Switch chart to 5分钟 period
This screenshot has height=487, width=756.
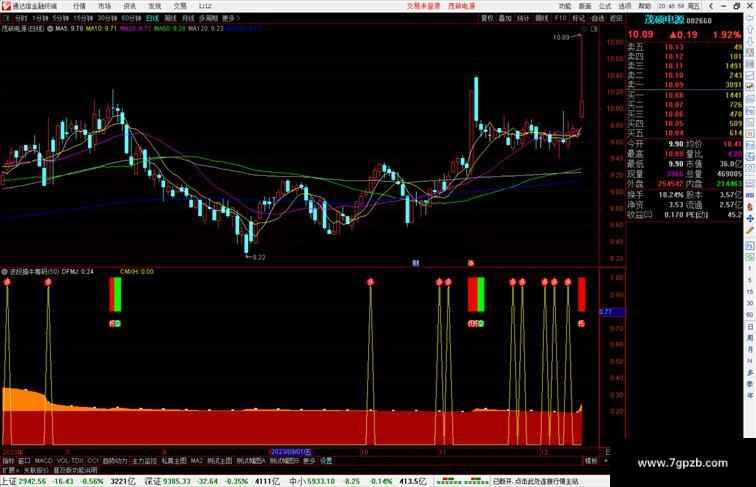[61, 18]
